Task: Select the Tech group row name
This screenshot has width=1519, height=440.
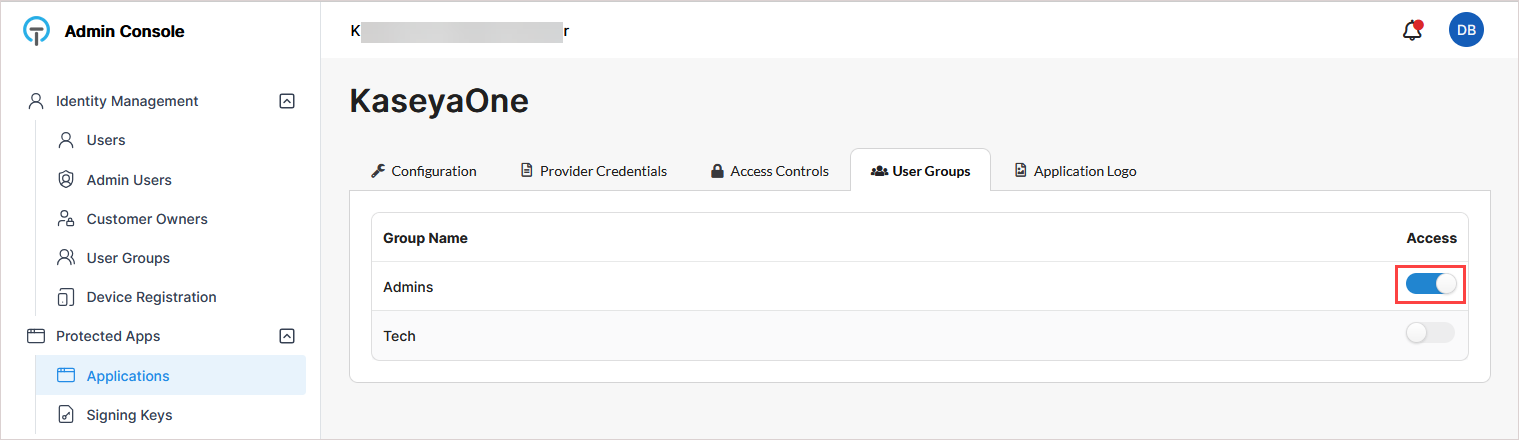Action: [x=399, y=336]
